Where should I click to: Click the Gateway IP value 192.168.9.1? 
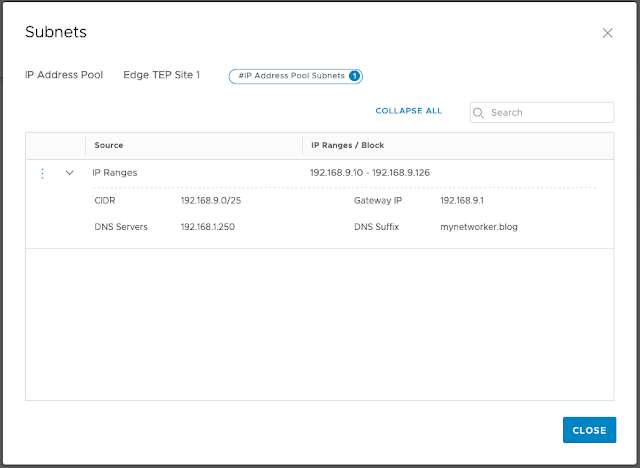pyautogui.click(x=461, y=201)
